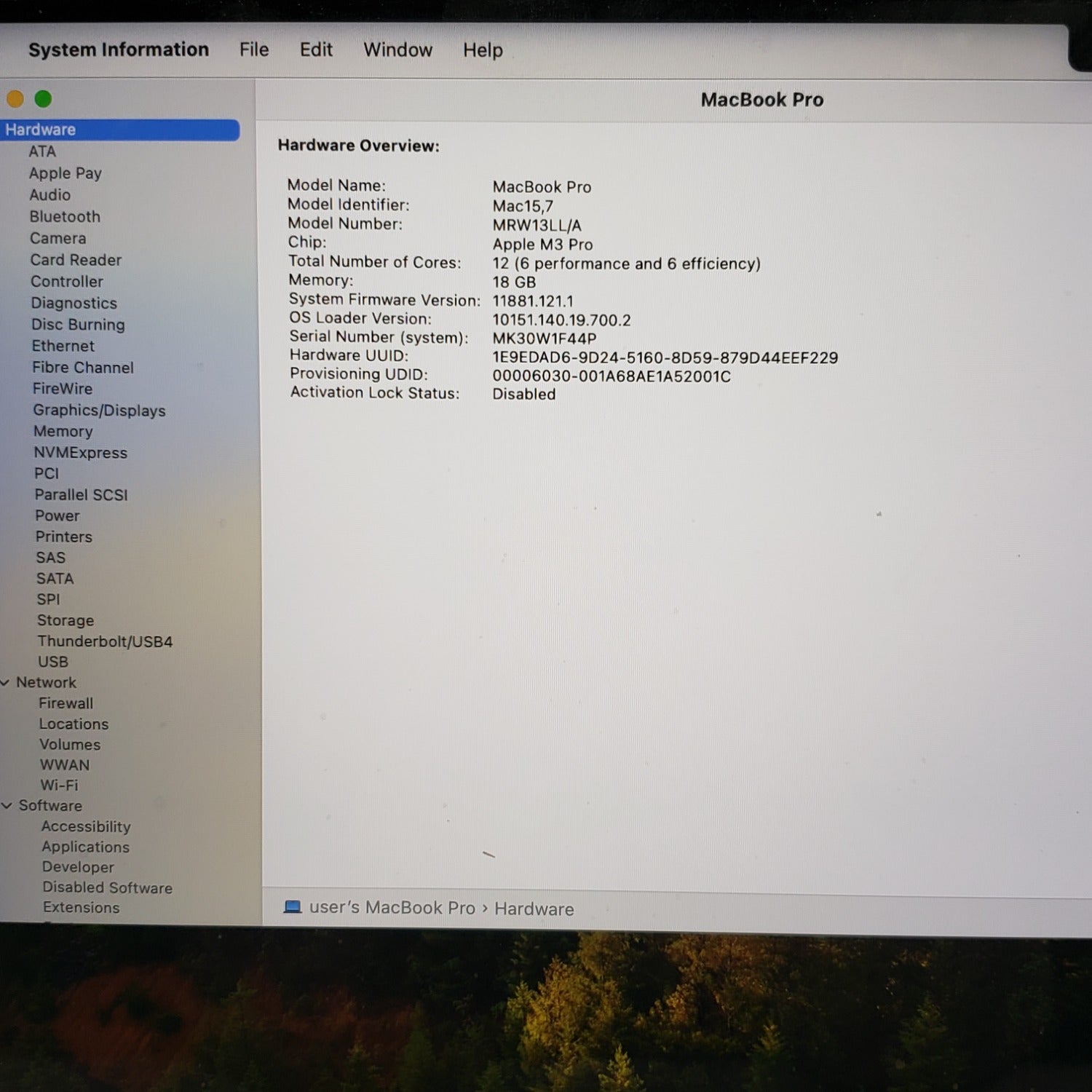
Task: Open the System Information app menu
Action: pyautogui.click(x=119, y=50)
